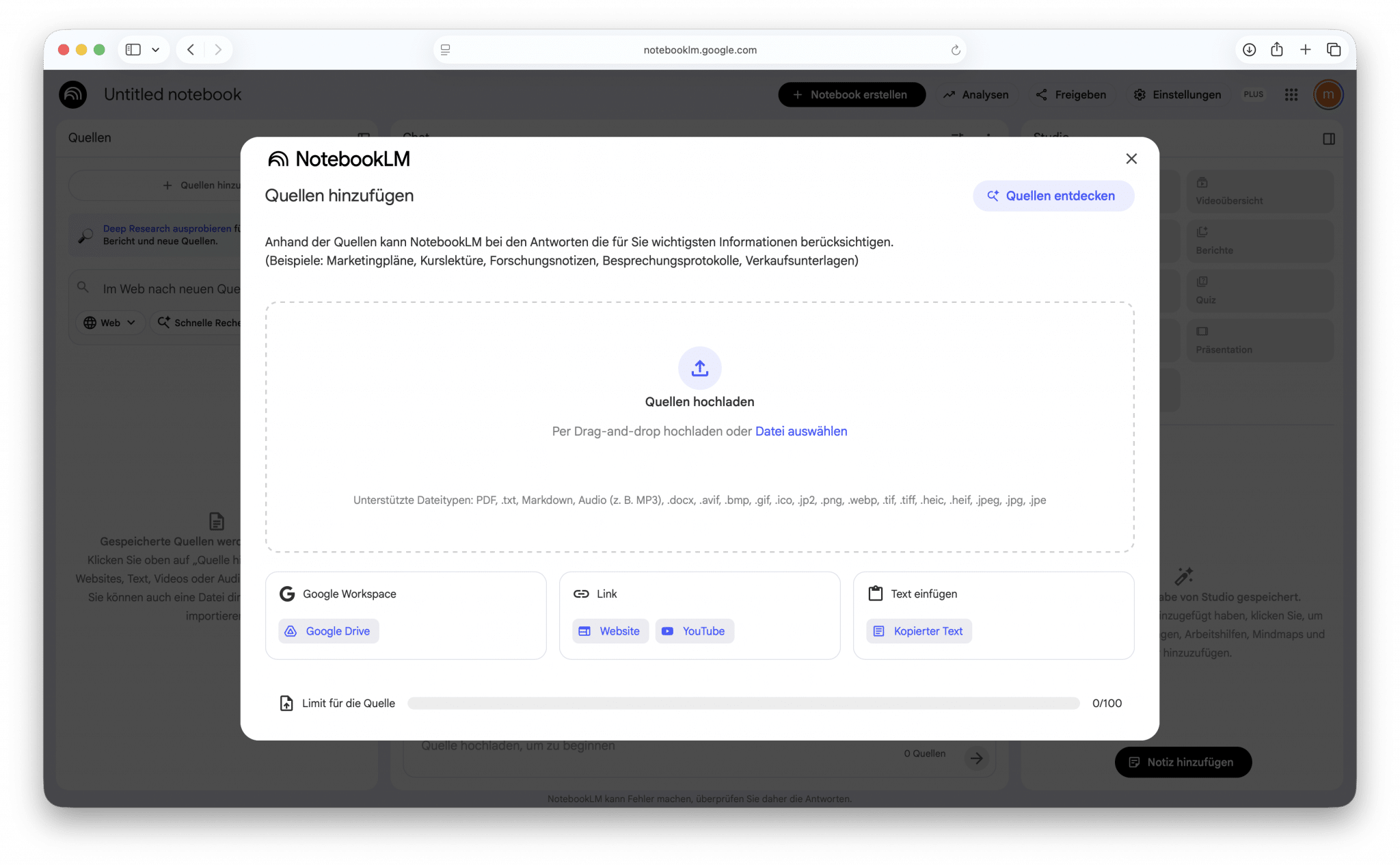Image resolution: width=1400 pixels, height=865 pixels.
Task: Open the user account avatar
Action: [1328, 95]
